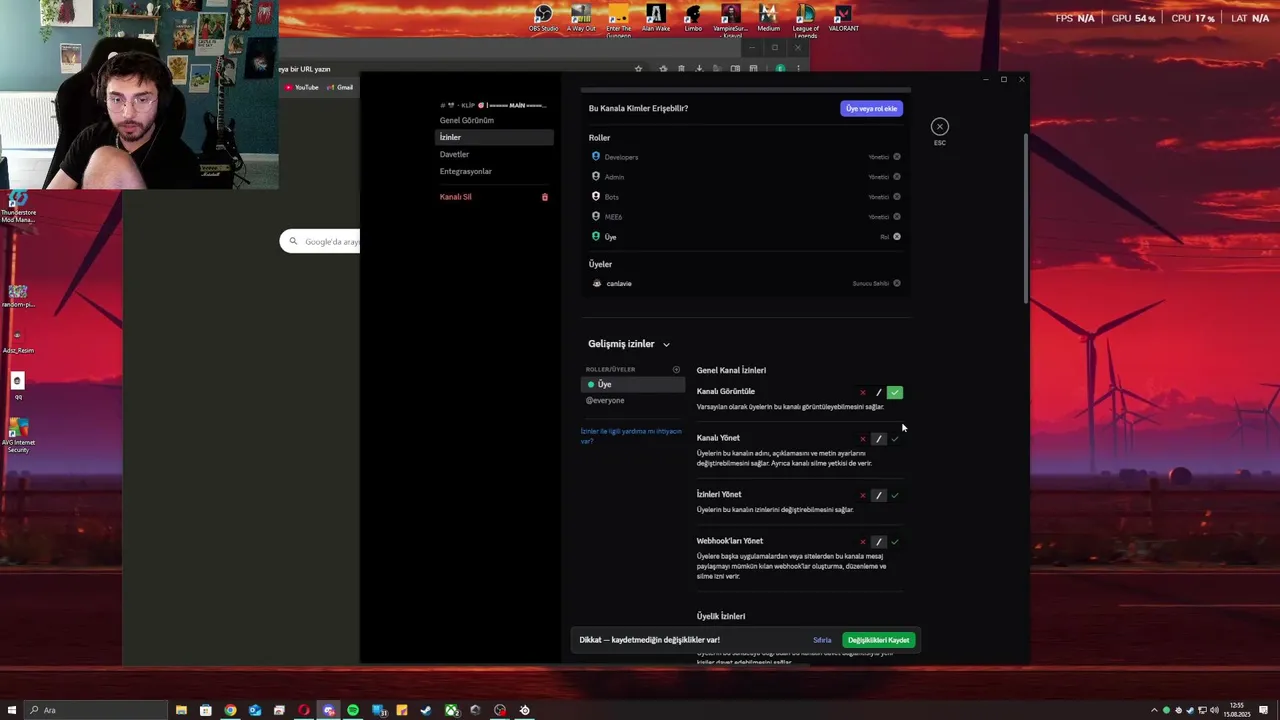Click the Discord settings vertical scrollbar
The image size is (1280, 720).
[1025, 217]
